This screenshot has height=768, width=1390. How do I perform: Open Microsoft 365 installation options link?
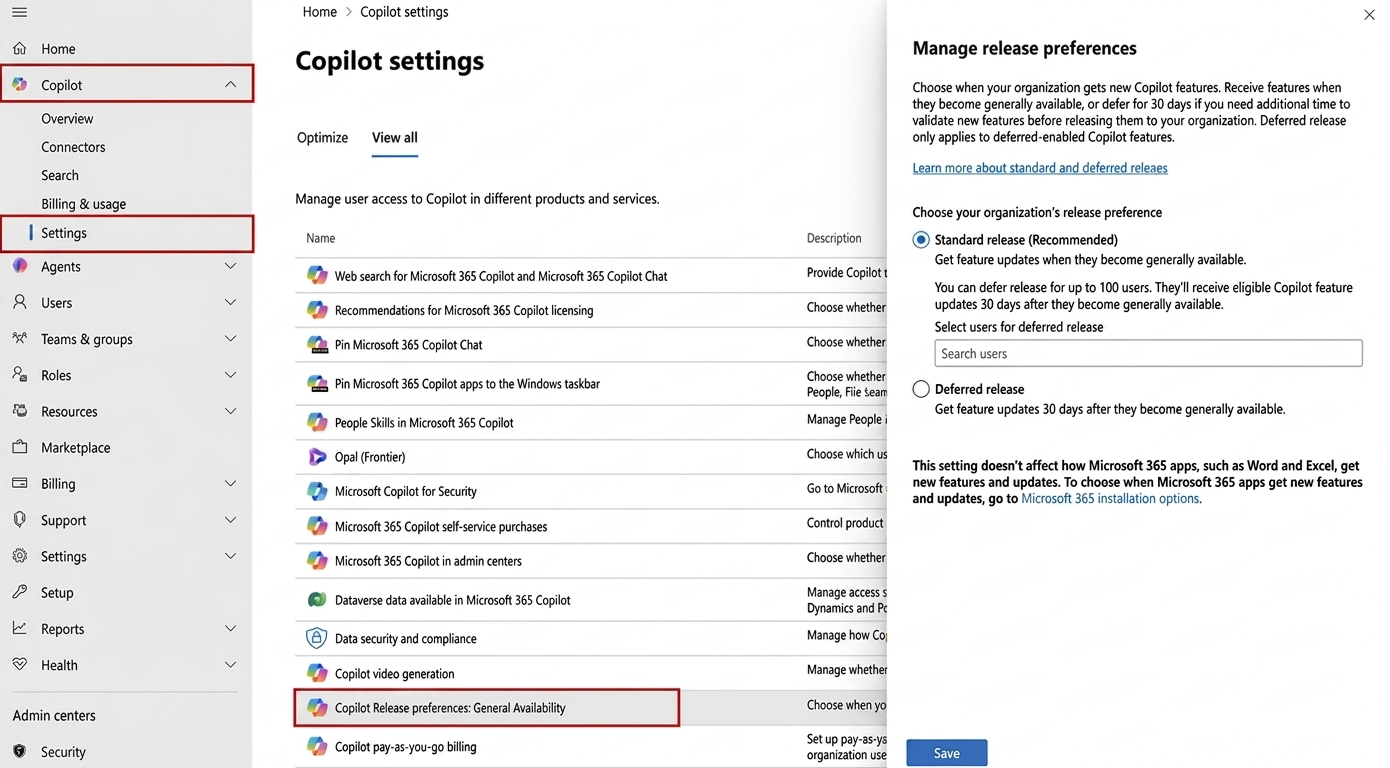[1110, 498]
